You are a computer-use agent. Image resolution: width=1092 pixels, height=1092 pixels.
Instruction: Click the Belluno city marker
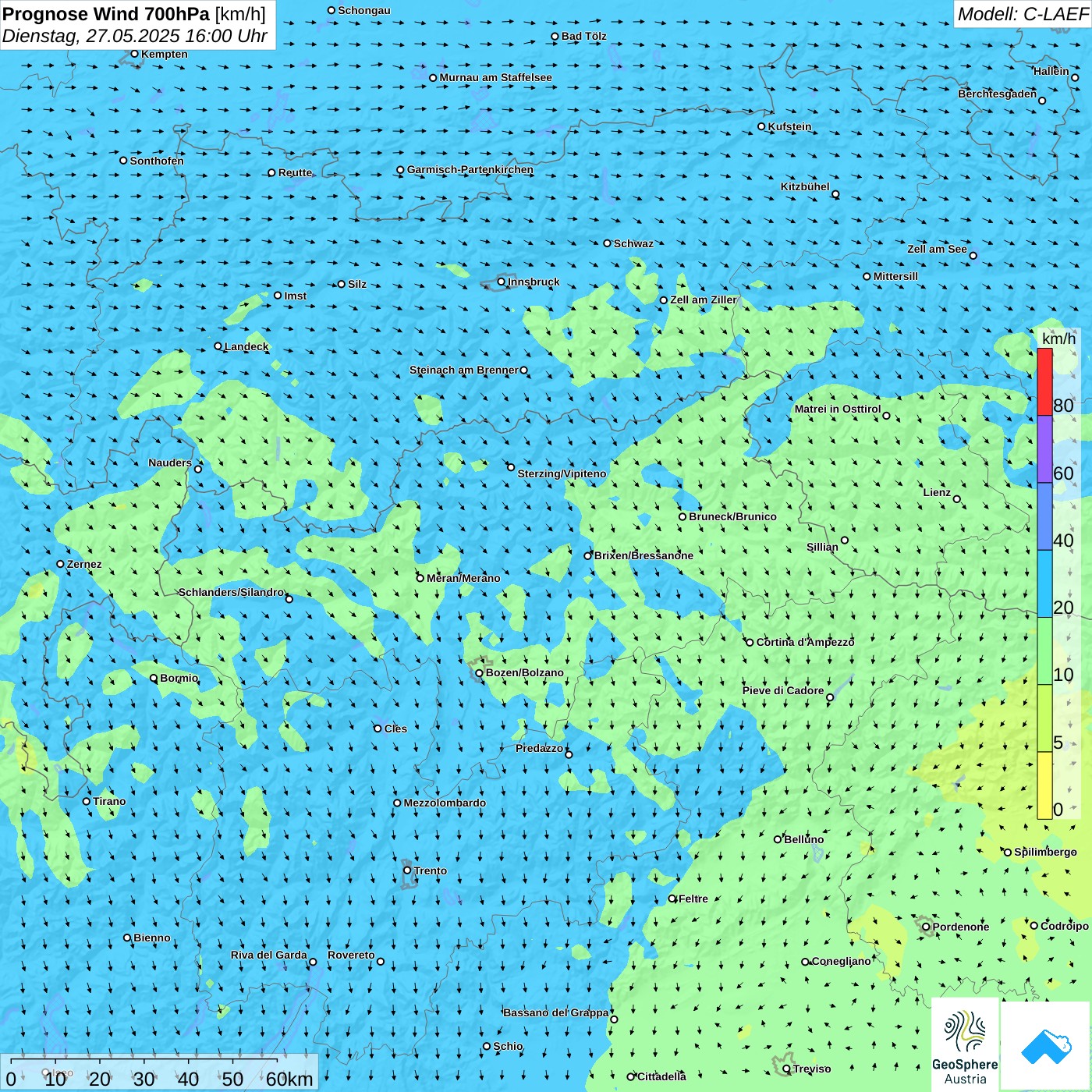tap(778, 839)
